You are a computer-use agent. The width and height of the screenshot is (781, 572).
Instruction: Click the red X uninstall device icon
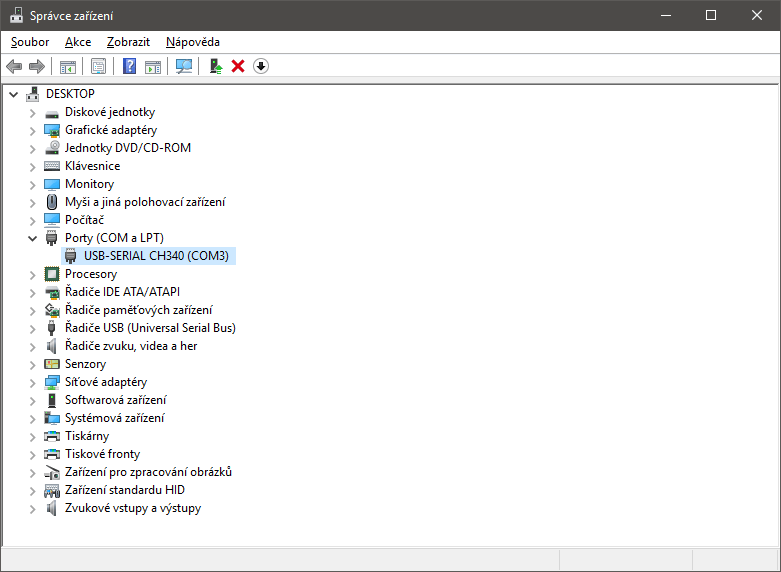(x=238, y=66)
